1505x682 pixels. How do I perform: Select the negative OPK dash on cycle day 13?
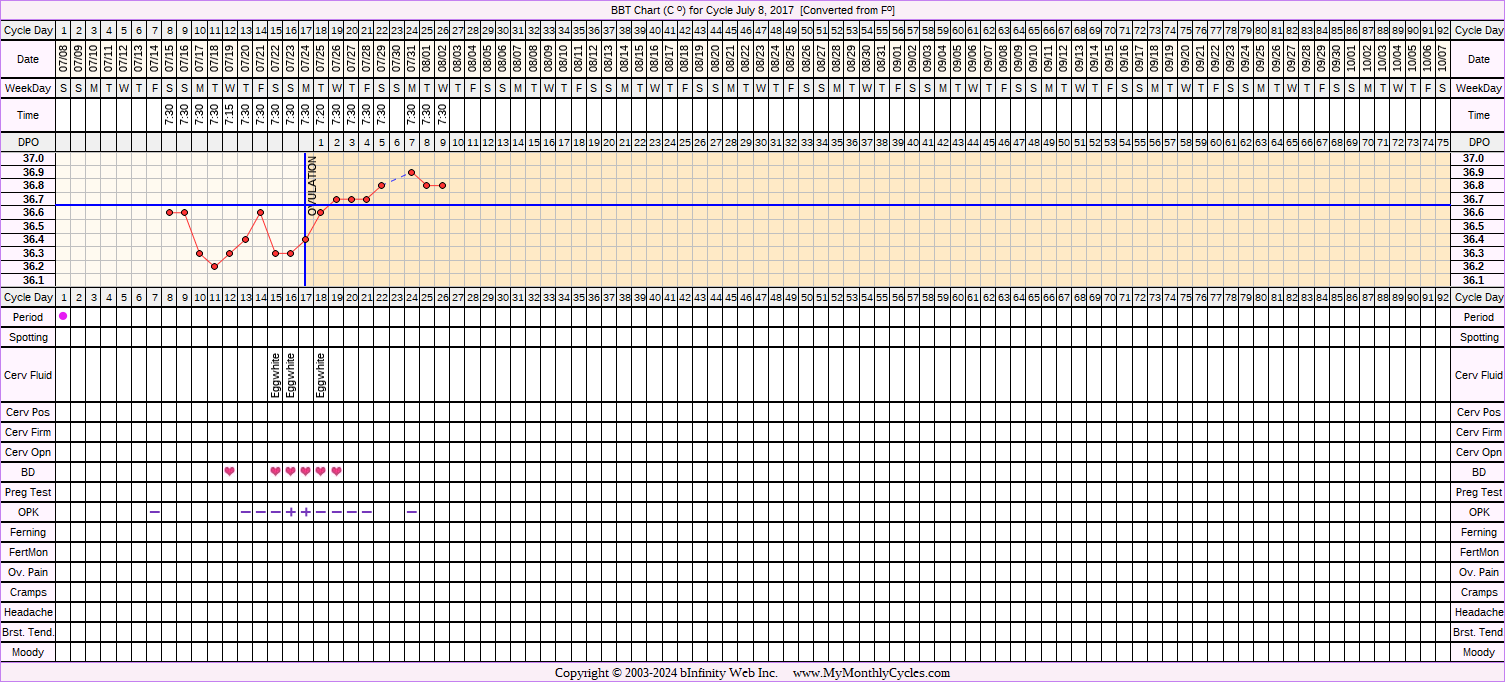click(245, 512)
